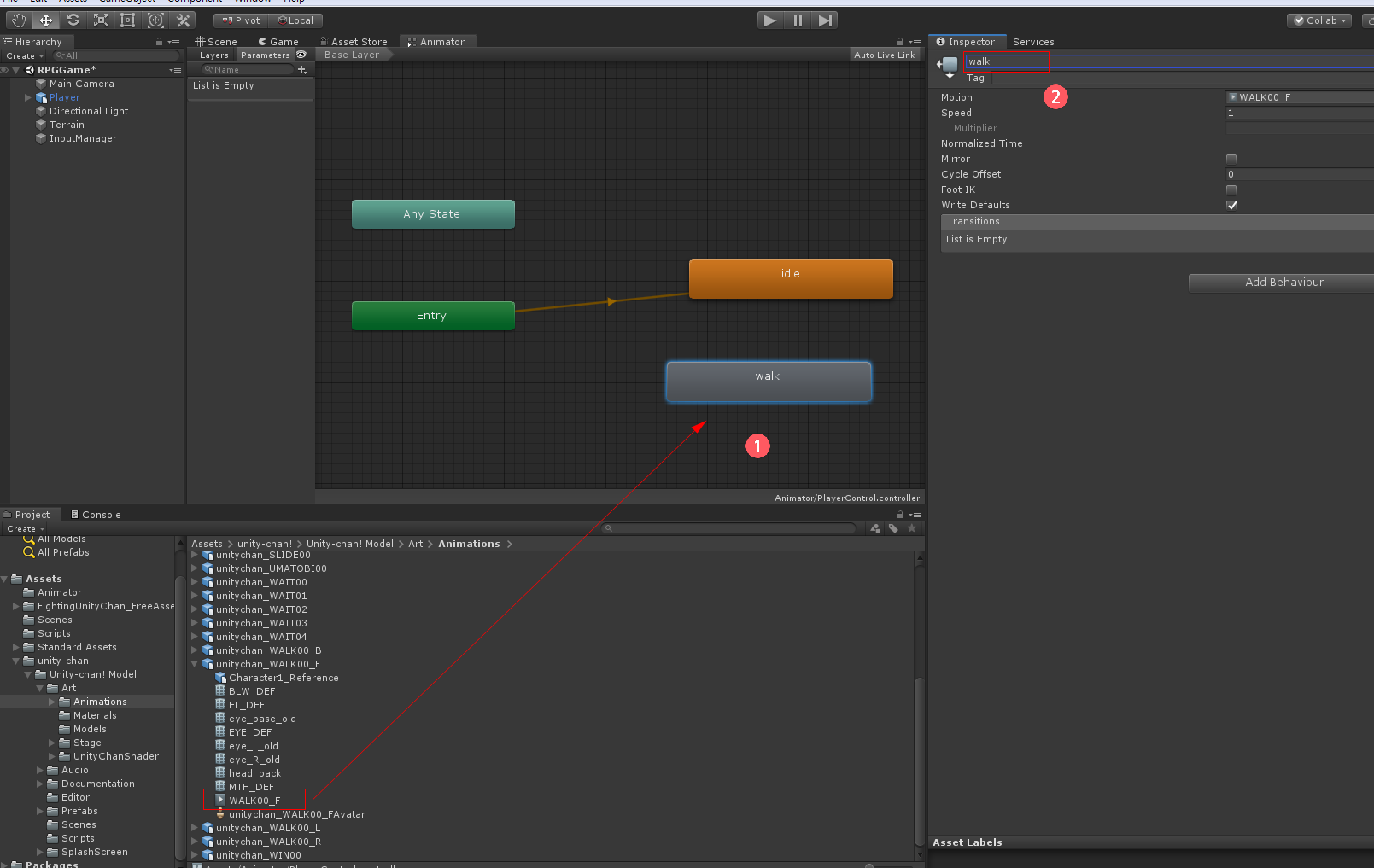This screenshot has height=868, width=1374.
Task: Select the unitychan_WALK00_FAvatar asset
Action: [x=297, y=814]
